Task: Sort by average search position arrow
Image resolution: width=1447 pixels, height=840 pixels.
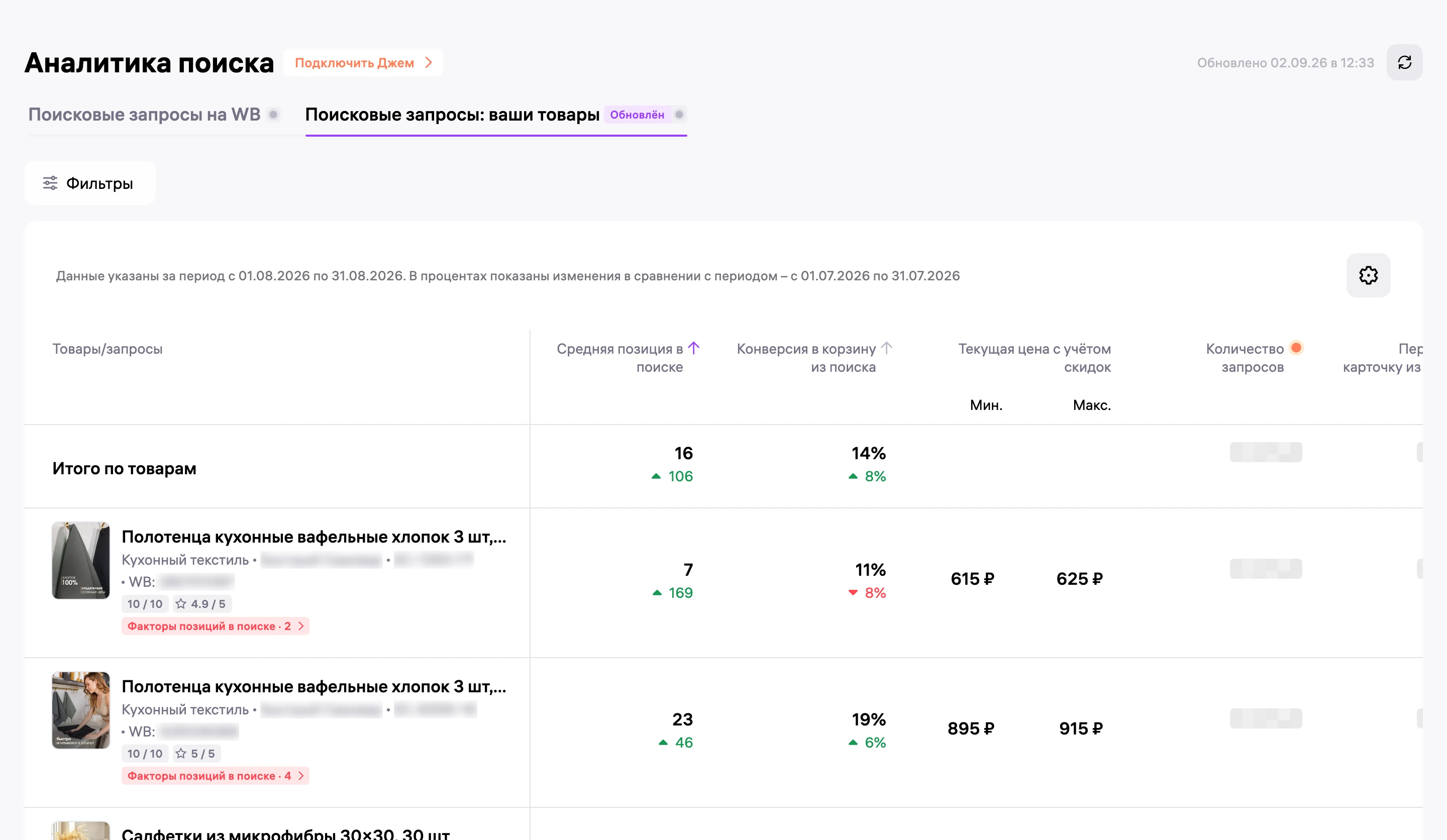Action: [x=694, y=348]
